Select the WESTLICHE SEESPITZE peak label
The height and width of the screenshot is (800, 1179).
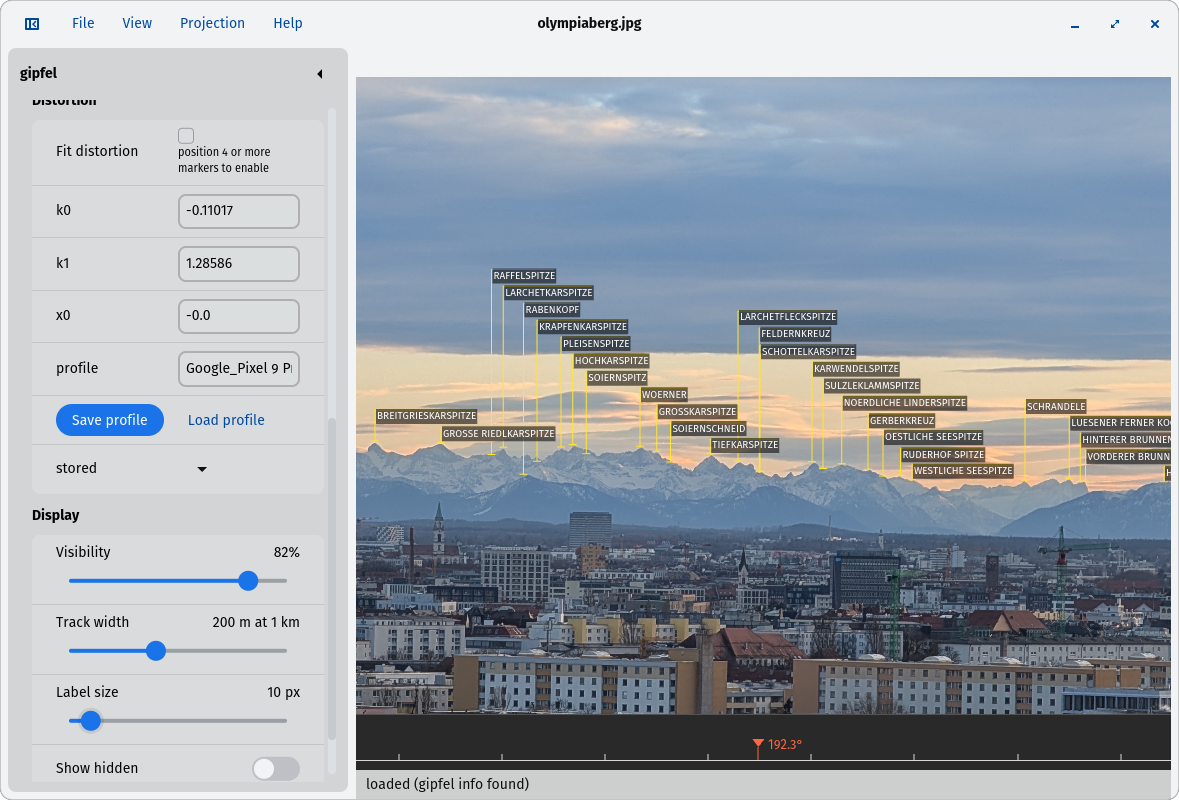pyautogui.click(x=963, y=471)
